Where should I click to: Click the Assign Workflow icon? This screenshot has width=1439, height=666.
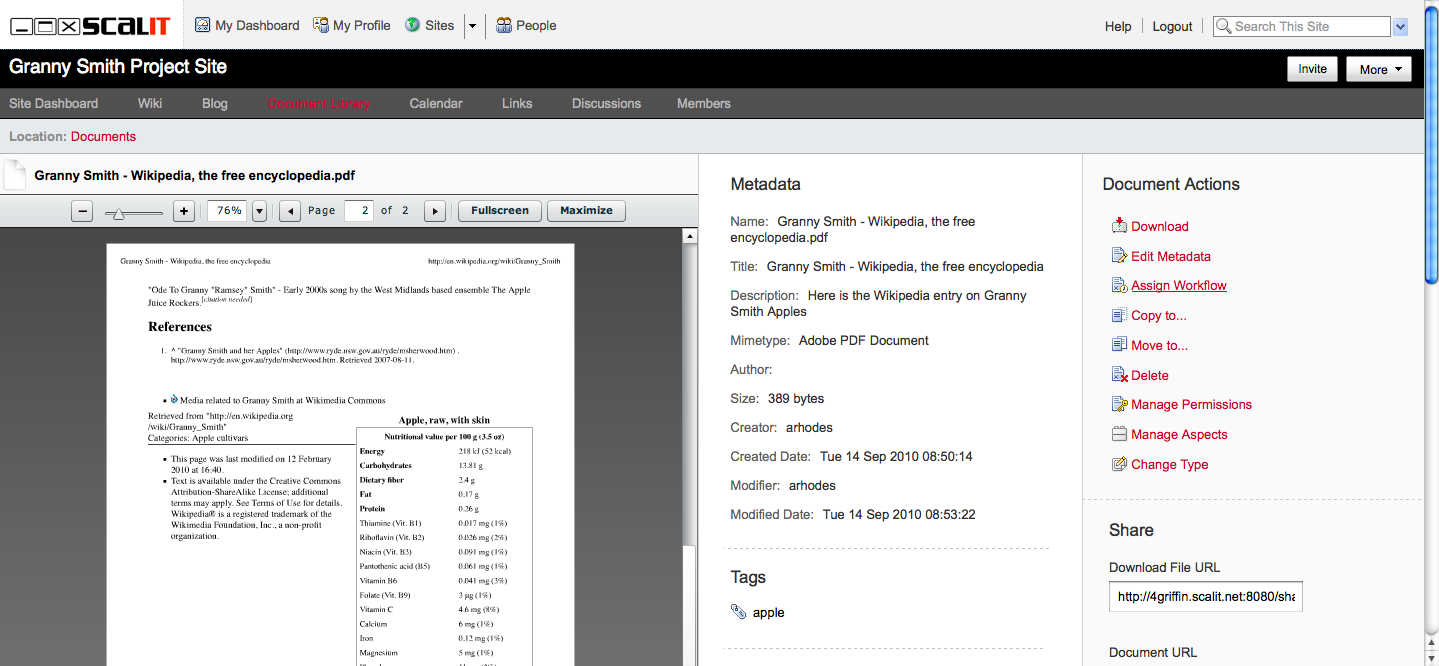click(1120, 286)
